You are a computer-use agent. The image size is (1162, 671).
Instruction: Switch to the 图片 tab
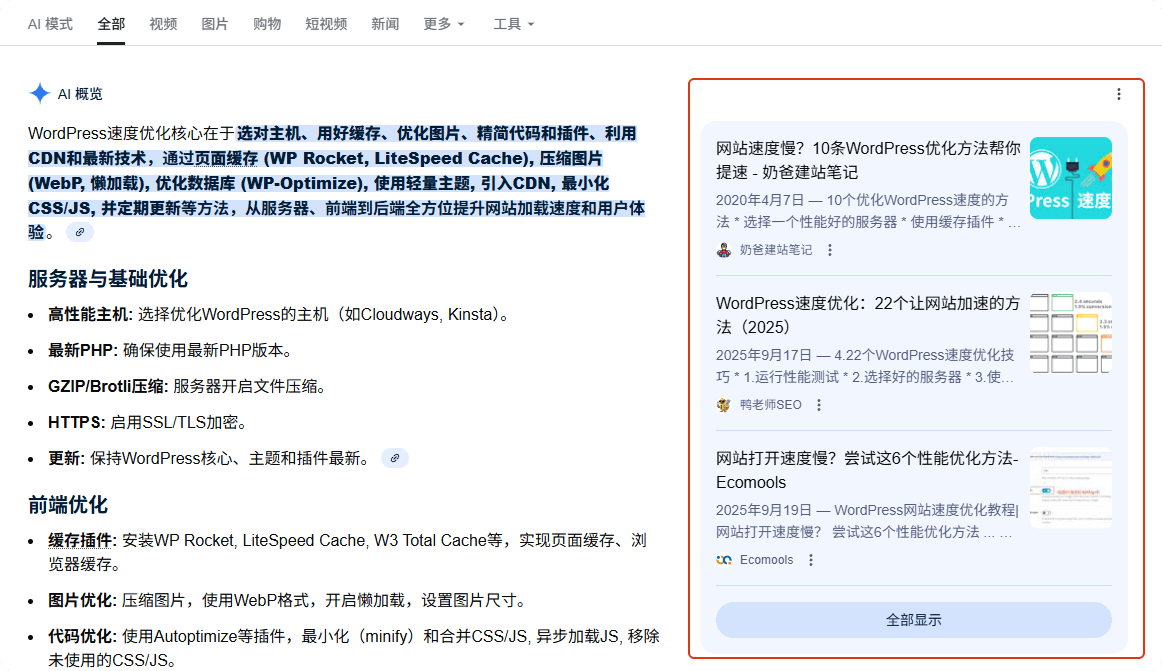[216, 24]
